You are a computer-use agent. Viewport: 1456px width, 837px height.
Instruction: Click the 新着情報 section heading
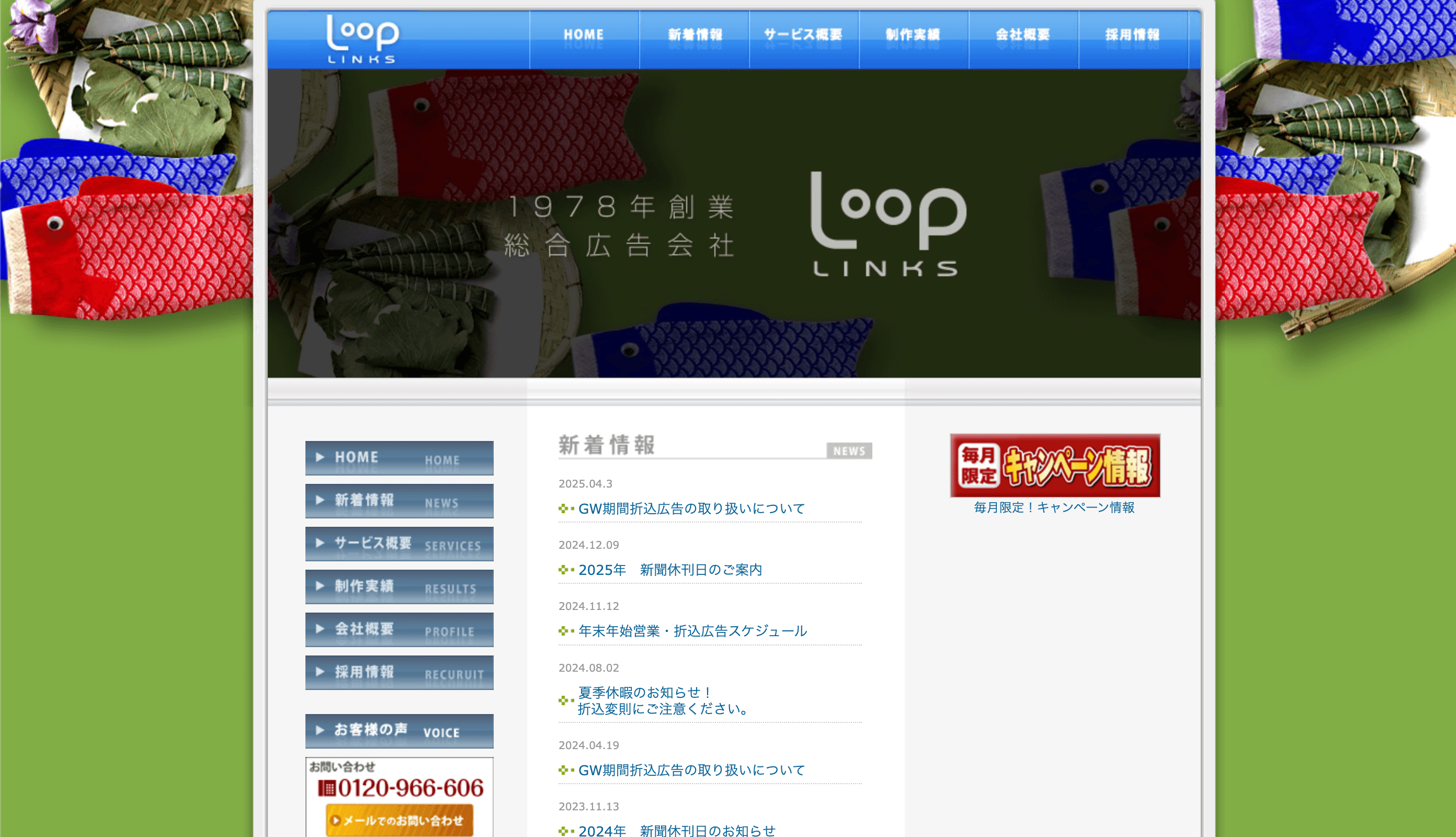tap(606, 445)
